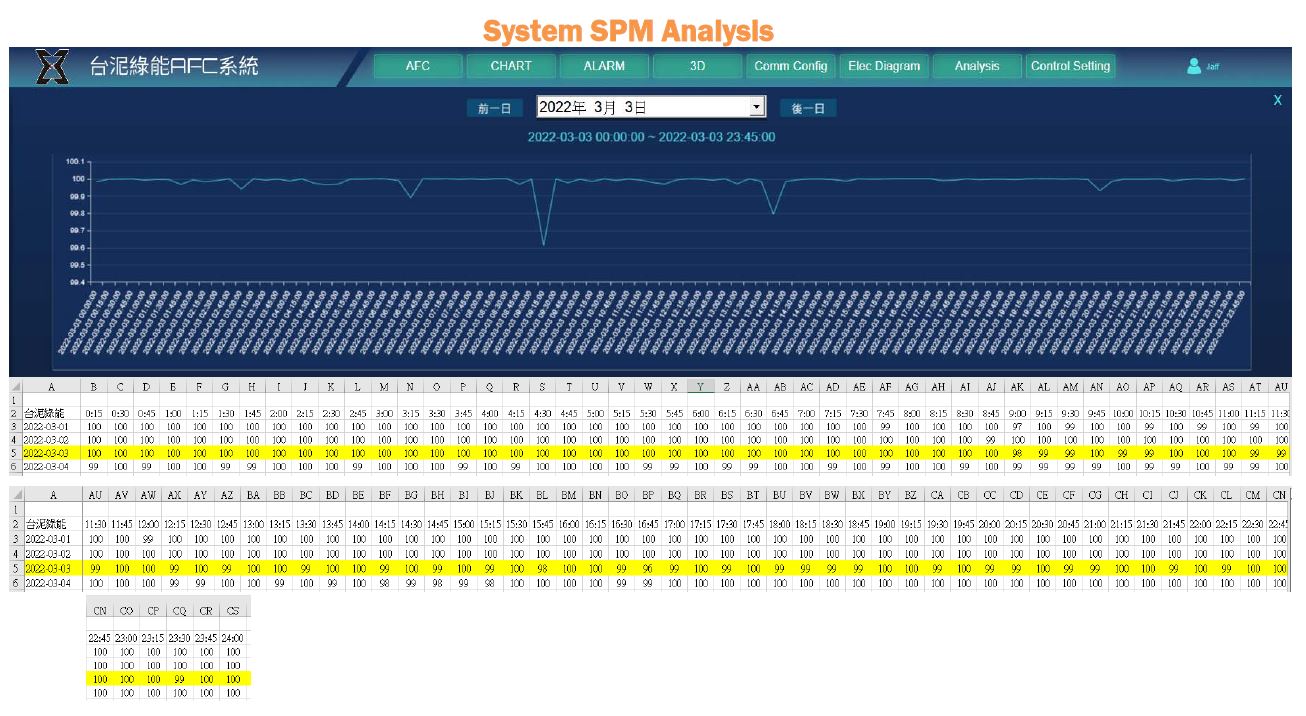Expand the date picker dropdown arrow

tap(757, 106)
